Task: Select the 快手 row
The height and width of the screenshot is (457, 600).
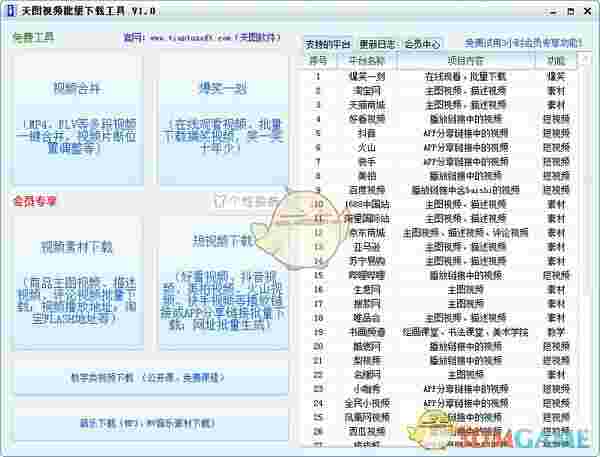Action: [440, 162]
